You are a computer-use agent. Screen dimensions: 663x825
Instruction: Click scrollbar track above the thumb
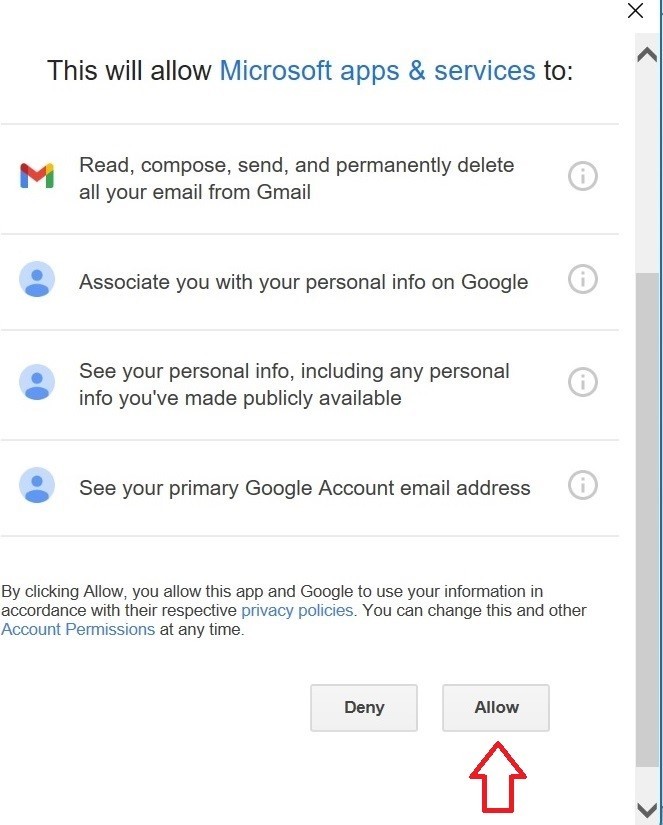[647, 168]
